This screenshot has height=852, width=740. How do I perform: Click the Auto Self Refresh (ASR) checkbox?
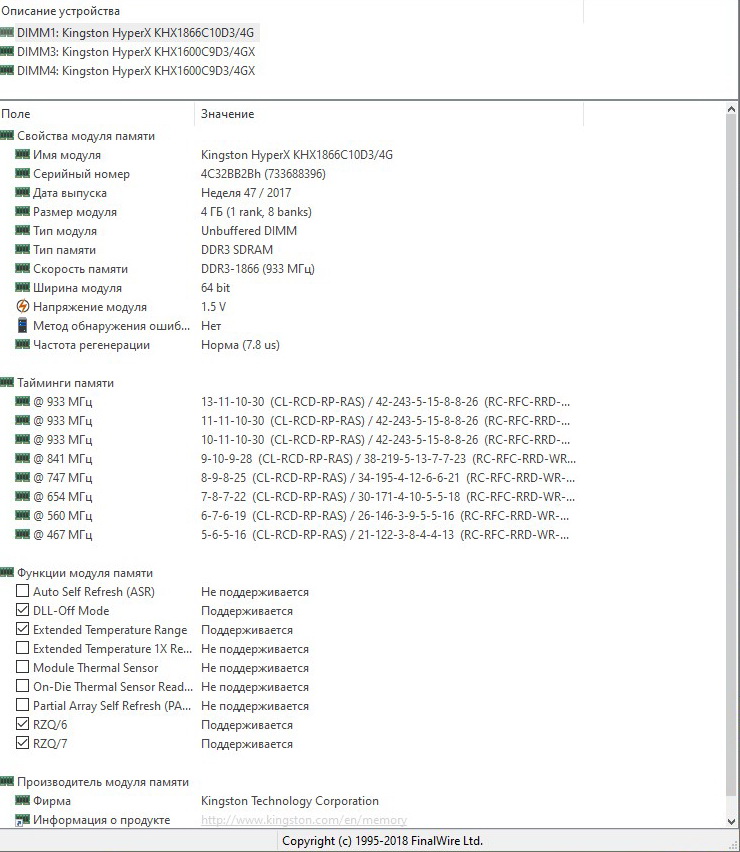pyautogui.click(x=22, y=591)
